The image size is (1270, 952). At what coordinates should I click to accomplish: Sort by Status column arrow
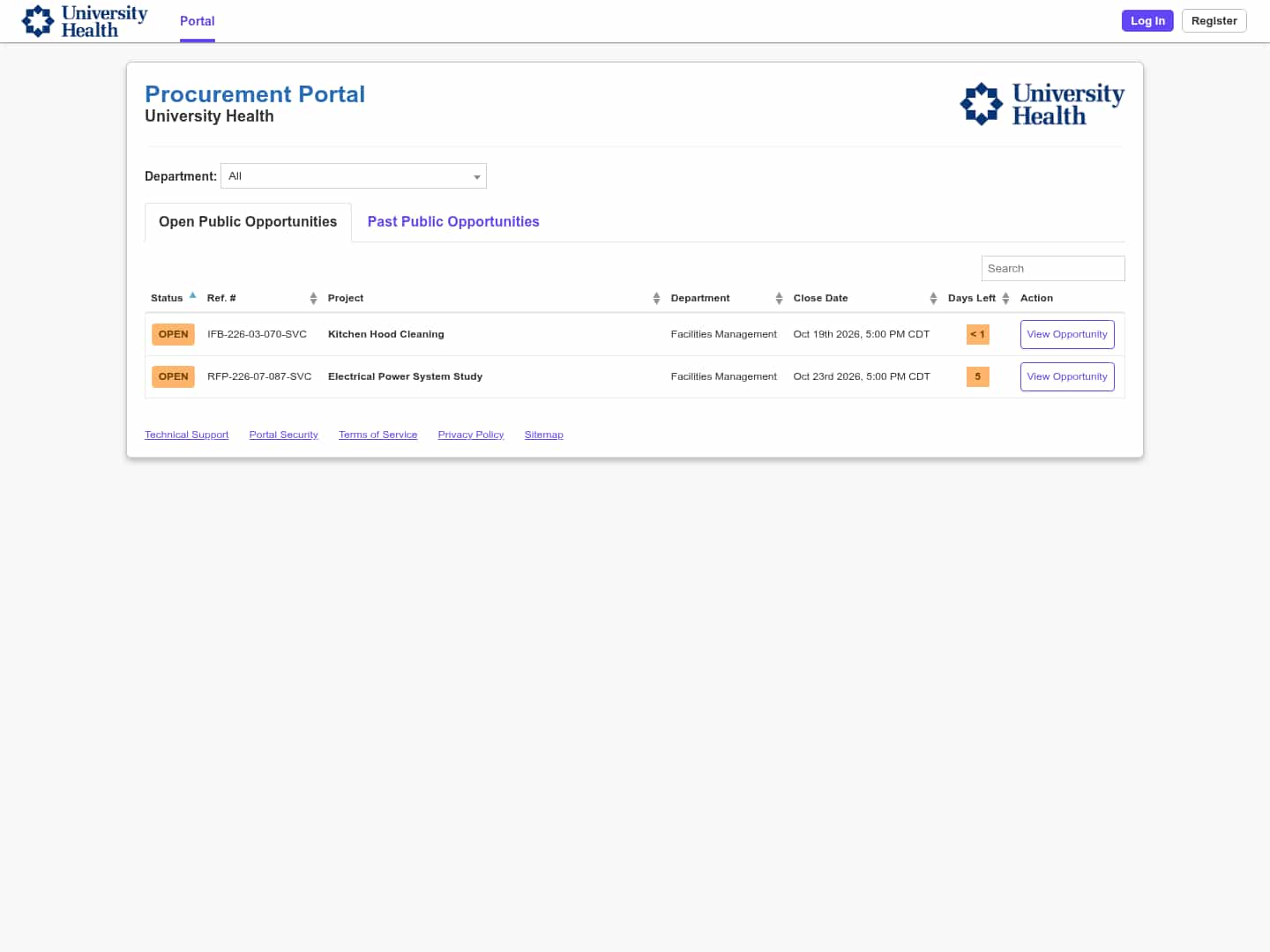point(192,296)
